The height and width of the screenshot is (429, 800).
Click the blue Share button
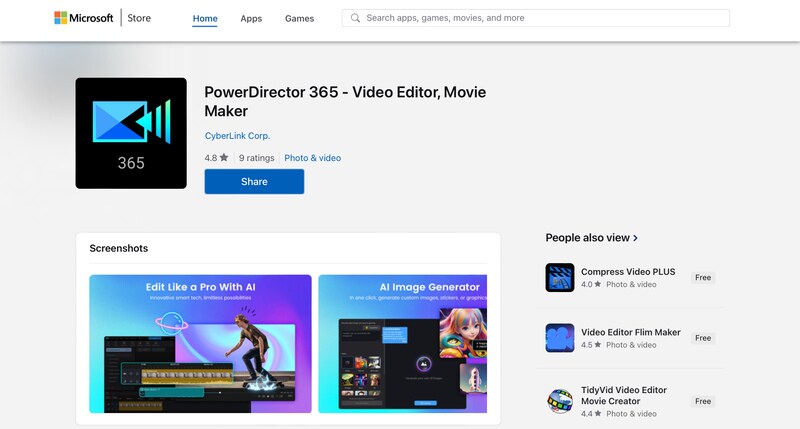pyautogui.click(x=254, y=182)
